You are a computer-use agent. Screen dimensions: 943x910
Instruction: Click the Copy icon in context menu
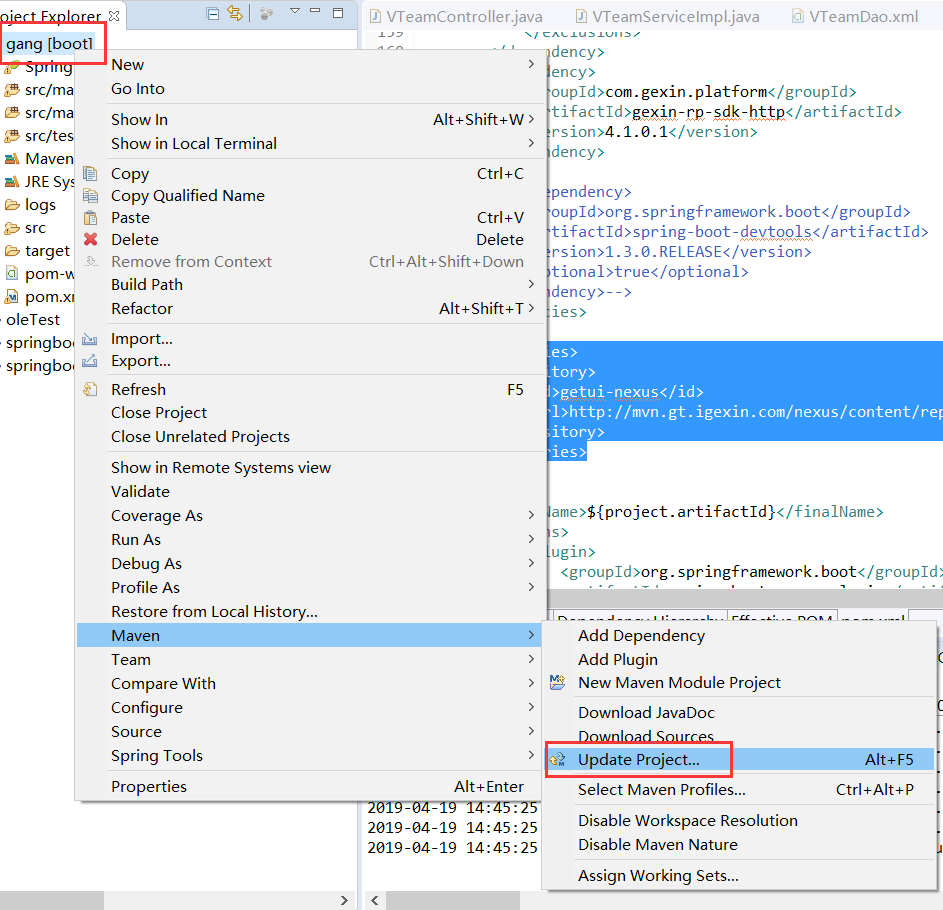point(90,174)
